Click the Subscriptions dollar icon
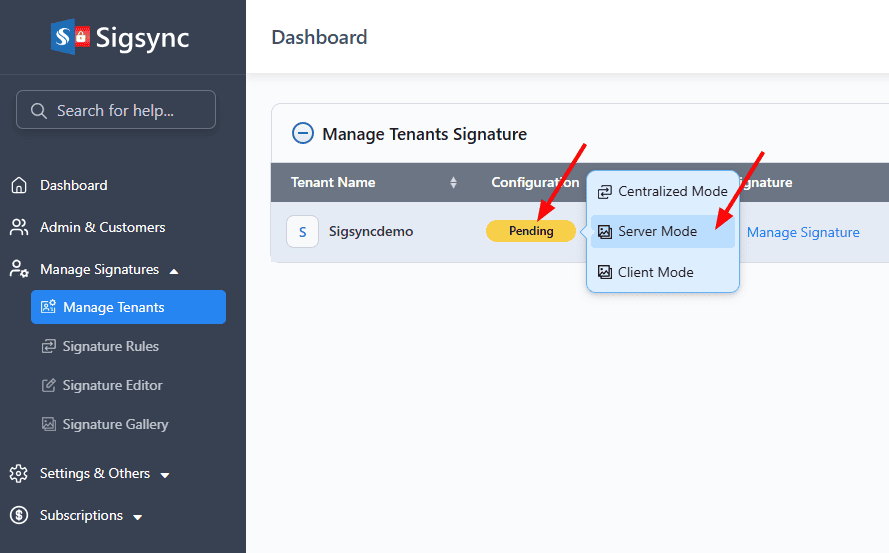Viewport: 889px width, 553px height. point(19,515)
